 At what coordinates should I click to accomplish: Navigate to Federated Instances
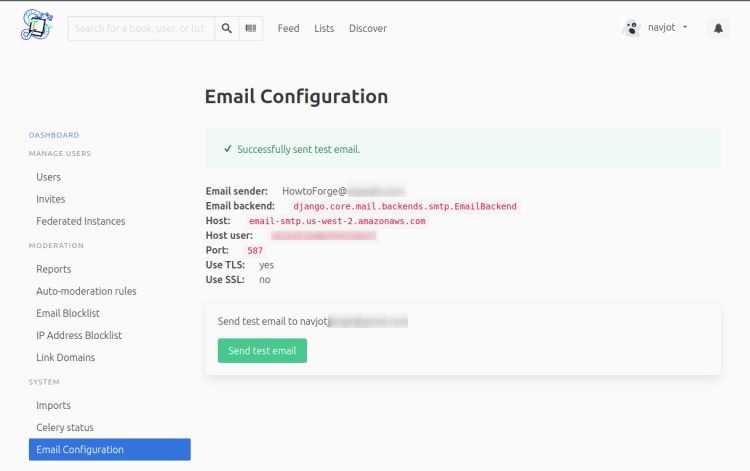pyautogui.click(x=81, y=221)
